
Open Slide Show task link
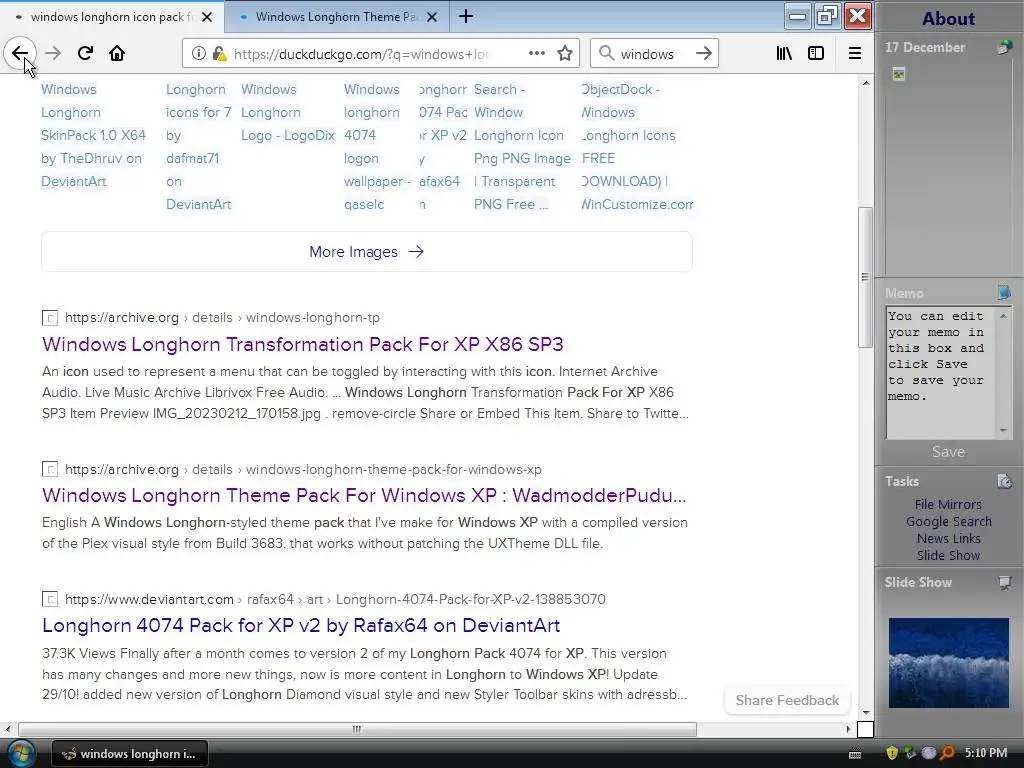click(x=948, y=555)
